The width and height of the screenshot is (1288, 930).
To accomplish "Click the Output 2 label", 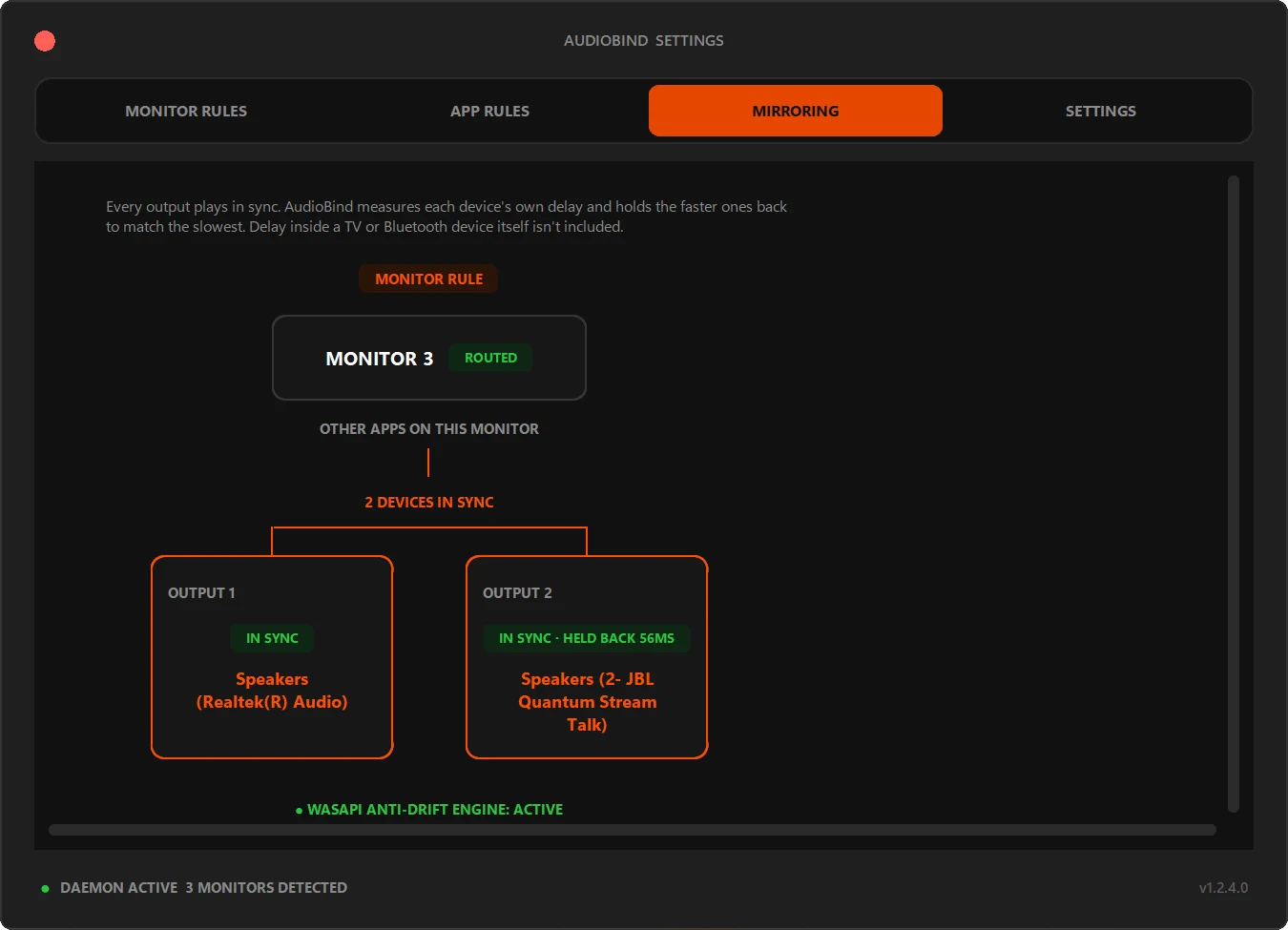I will (x=517, y=593).
